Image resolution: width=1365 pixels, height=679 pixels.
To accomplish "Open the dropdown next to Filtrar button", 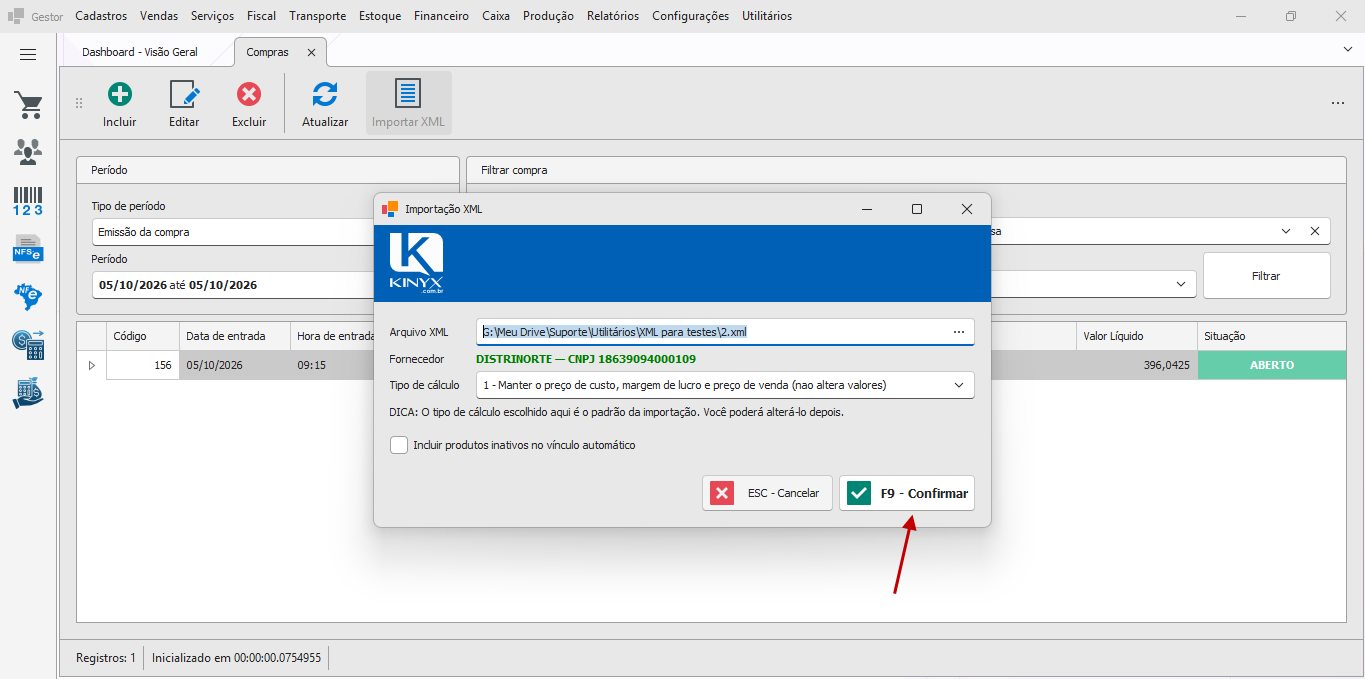I will [1182, 284].
